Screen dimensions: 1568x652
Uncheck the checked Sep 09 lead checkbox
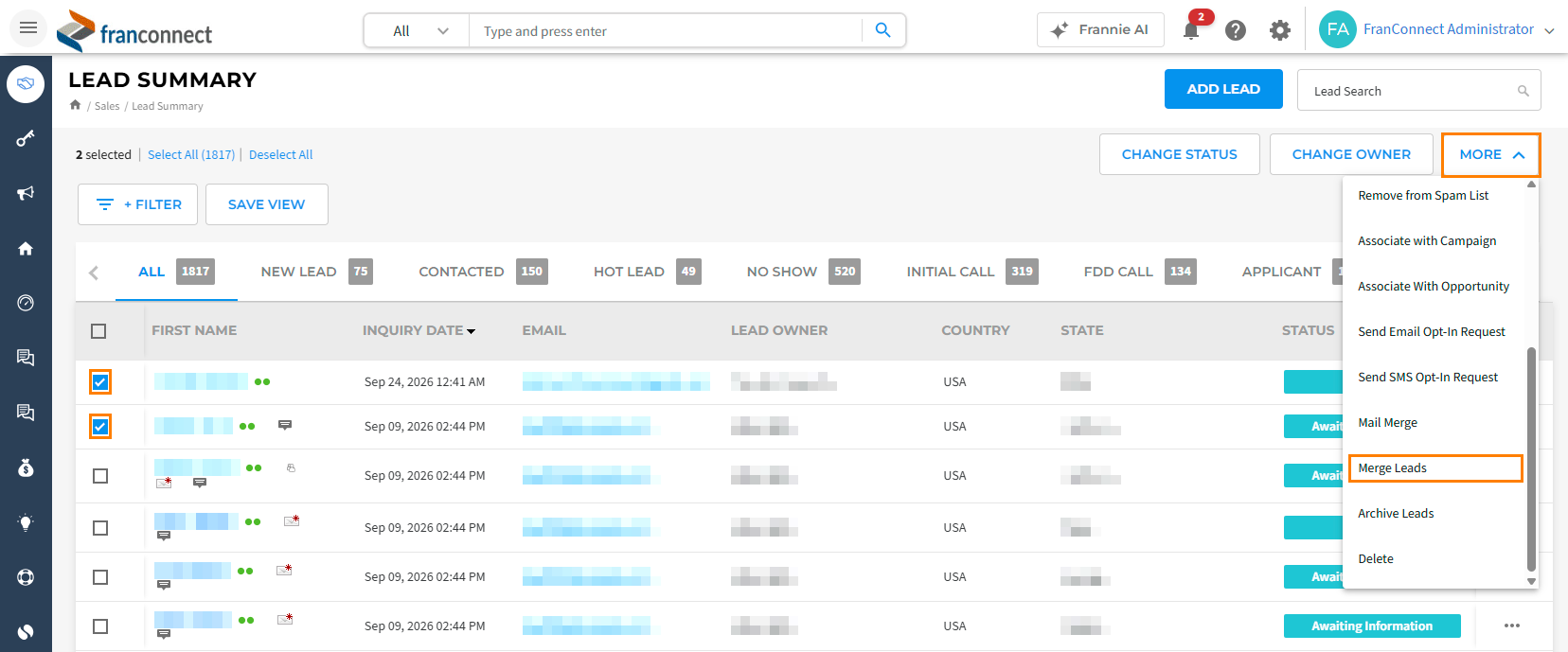(100, 427)
